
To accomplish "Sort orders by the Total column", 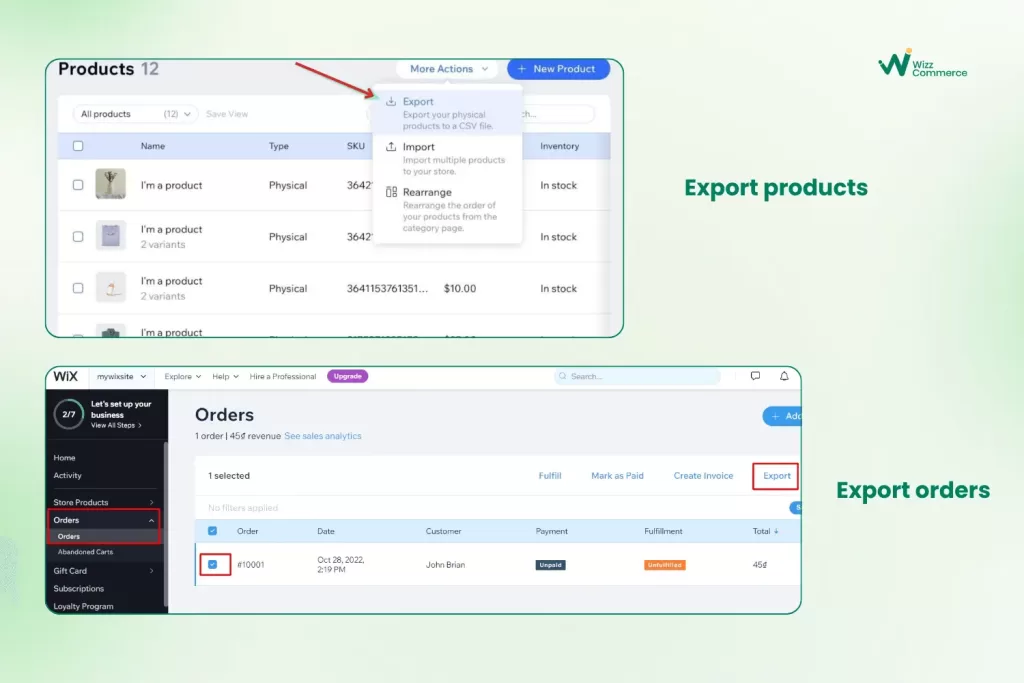I will click(x=765, y=531).
